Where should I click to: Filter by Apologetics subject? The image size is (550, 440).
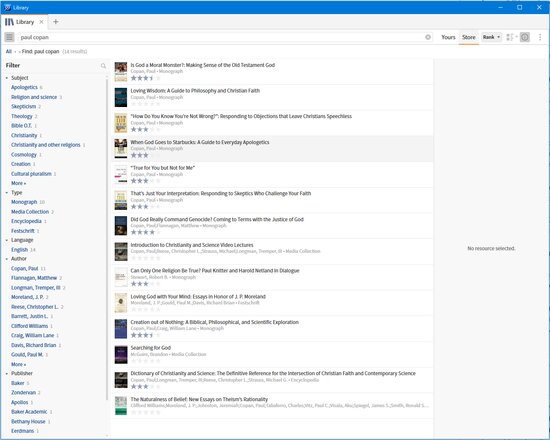[x=24, y=87]
